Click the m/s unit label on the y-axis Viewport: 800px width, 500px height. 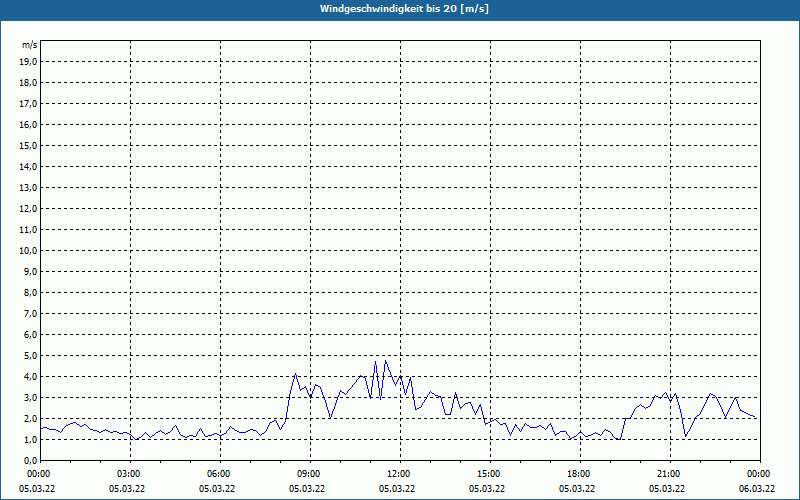coord(30,45)
